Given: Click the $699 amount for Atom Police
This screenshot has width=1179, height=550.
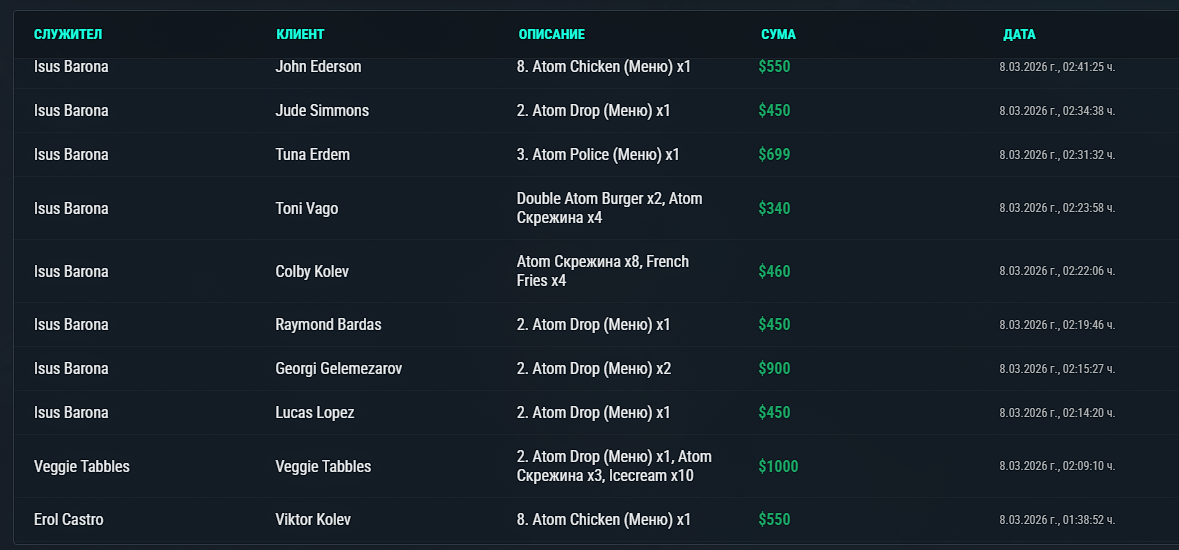Looking at the screenshot, I should point(774,154).
